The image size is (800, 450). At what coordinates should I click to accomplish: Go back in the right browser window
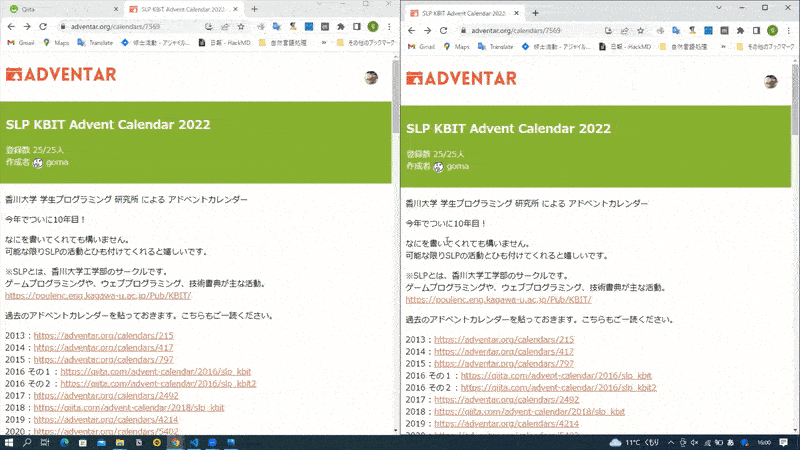[412, 31]
